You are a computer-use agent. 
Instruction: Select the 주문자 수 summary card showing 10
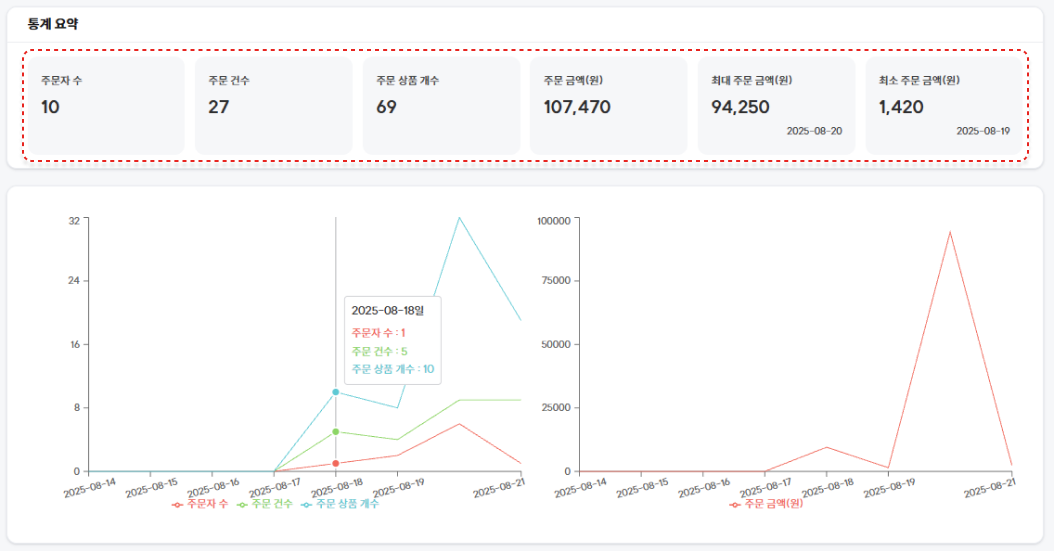tap(104, 106)
